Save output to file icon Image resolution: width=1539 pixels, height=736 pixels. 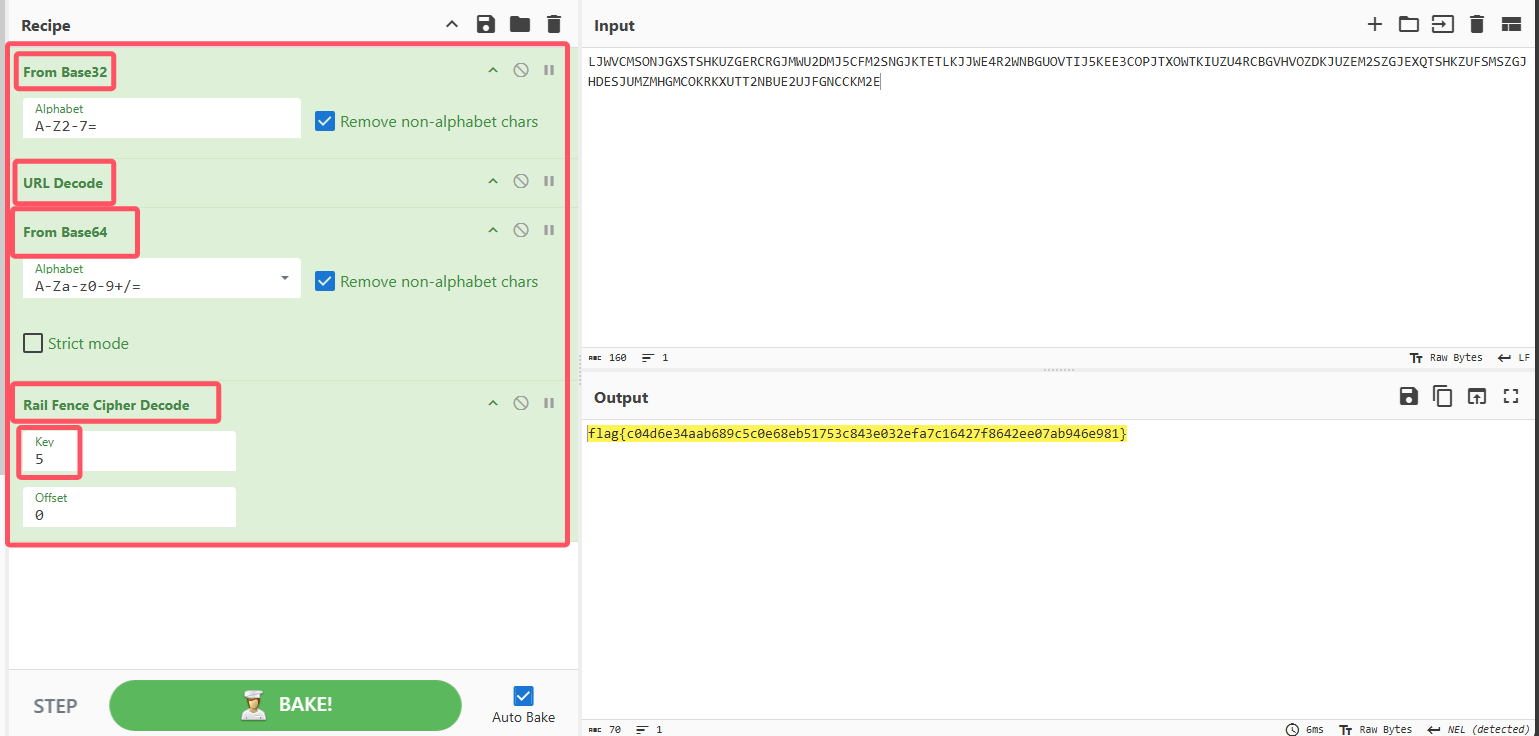[x=1408, y=396]
